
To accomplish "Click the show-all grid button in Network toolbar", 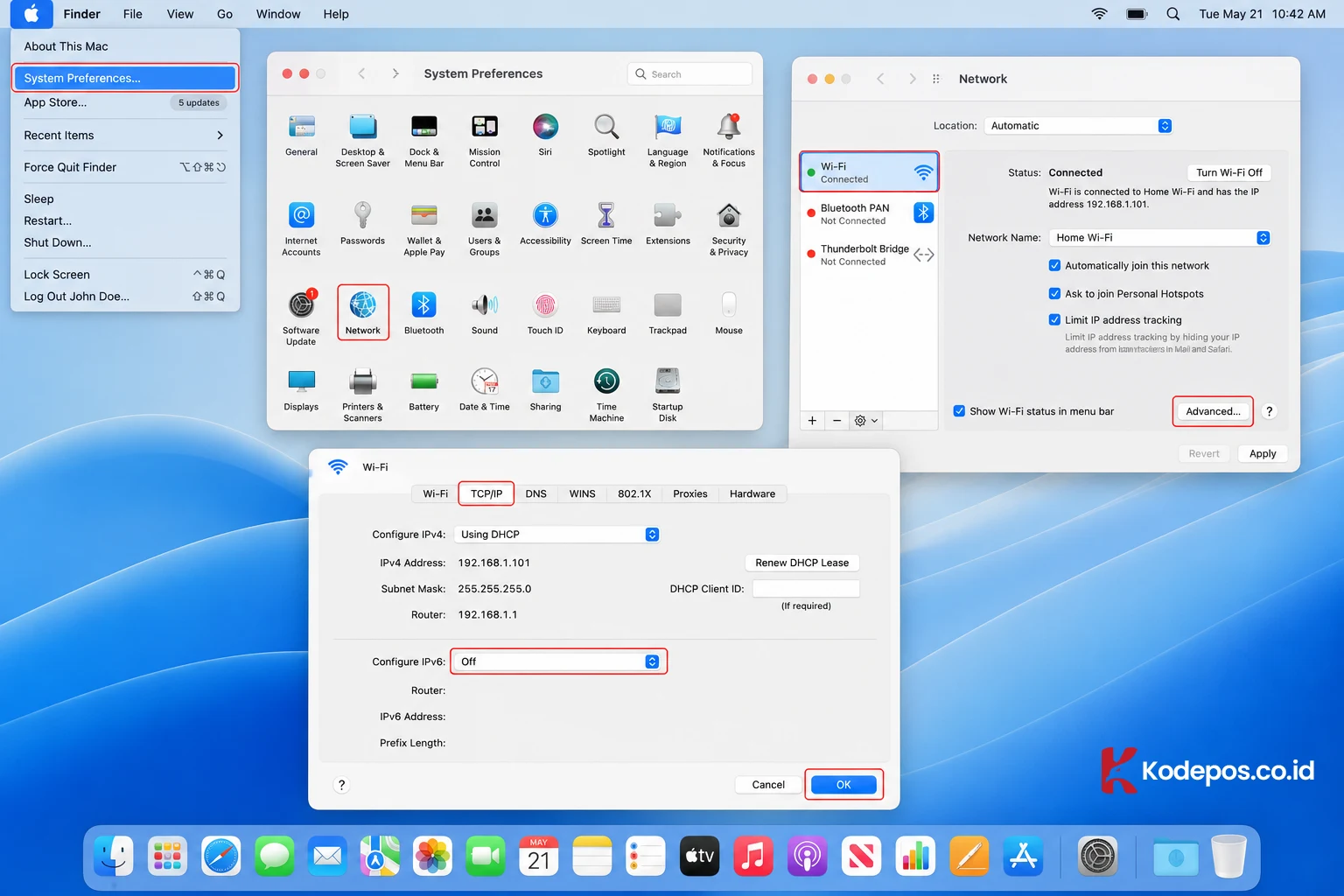I will (936, 79).
